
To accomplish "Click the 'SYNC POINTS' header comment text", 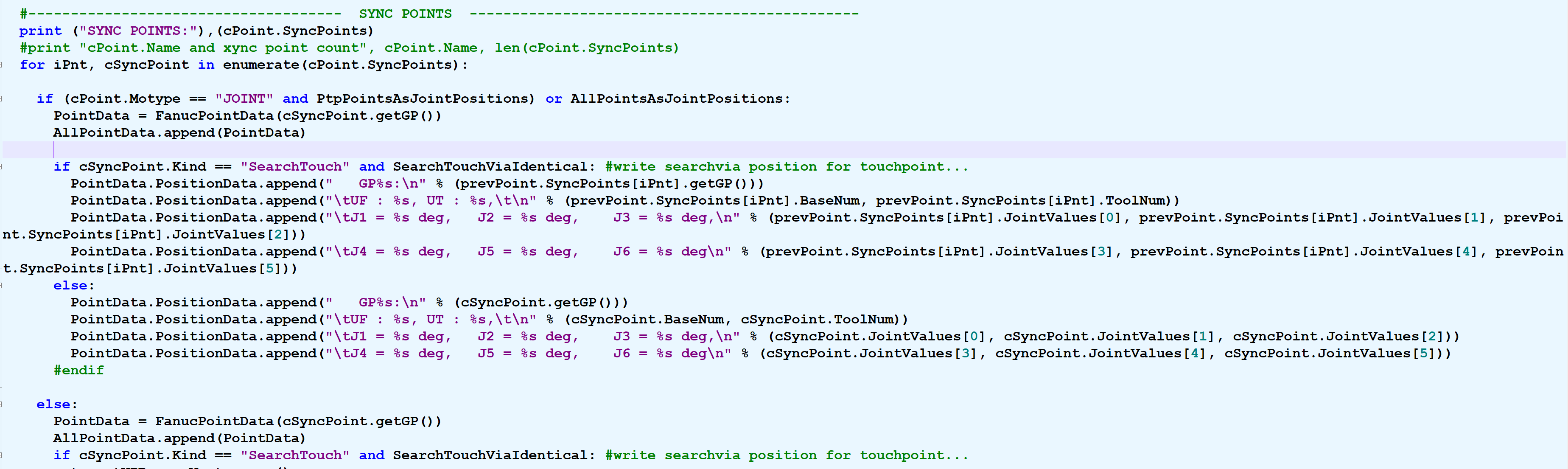I will pos(405,14).
